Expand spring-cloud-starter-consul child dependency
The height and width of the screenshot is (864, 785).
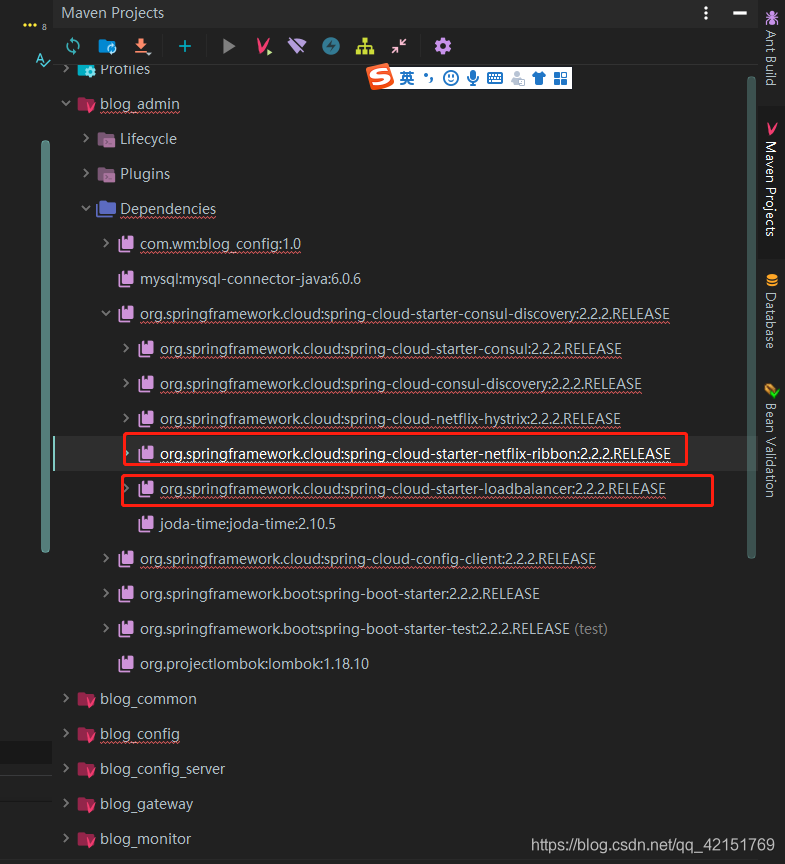(x=126, y=349)
